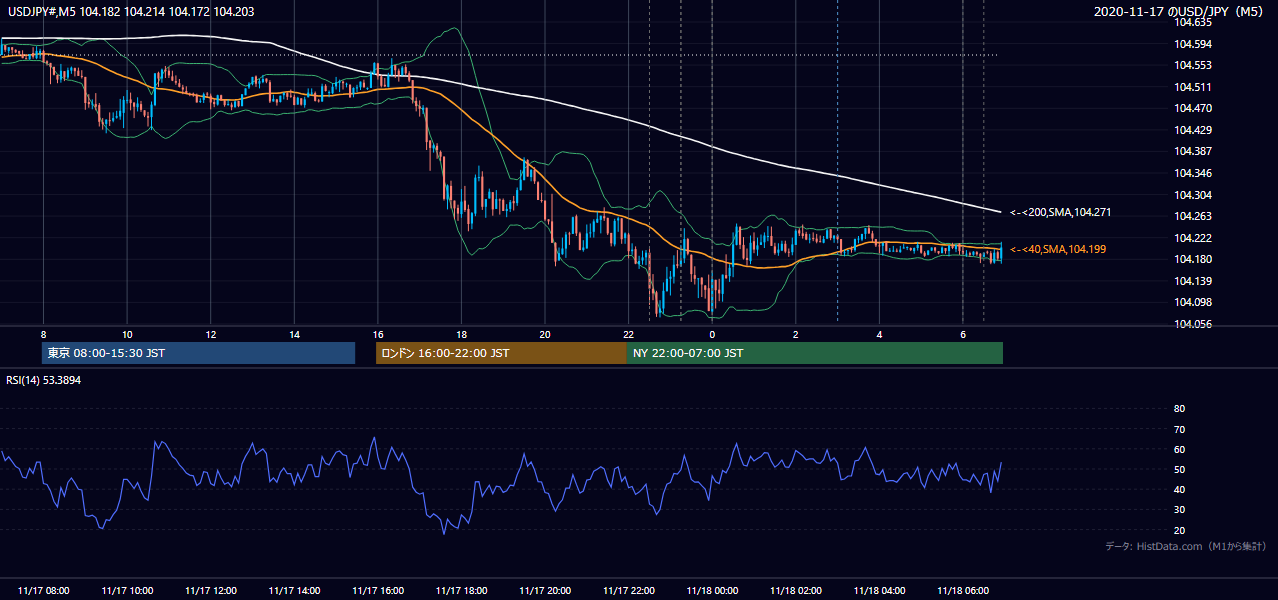Screen dimensions: 1278x600
Task: Click the 104.635 price axis label
Action: click(1194, 22)
